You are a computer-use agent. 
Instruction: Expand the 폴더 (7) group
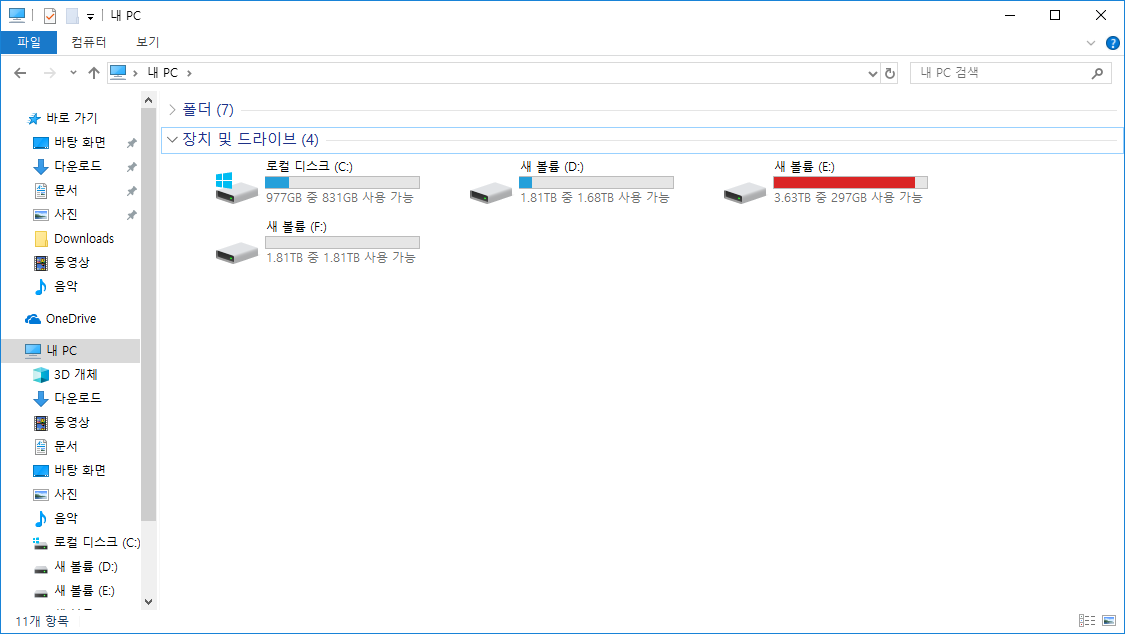pos(173,109)
